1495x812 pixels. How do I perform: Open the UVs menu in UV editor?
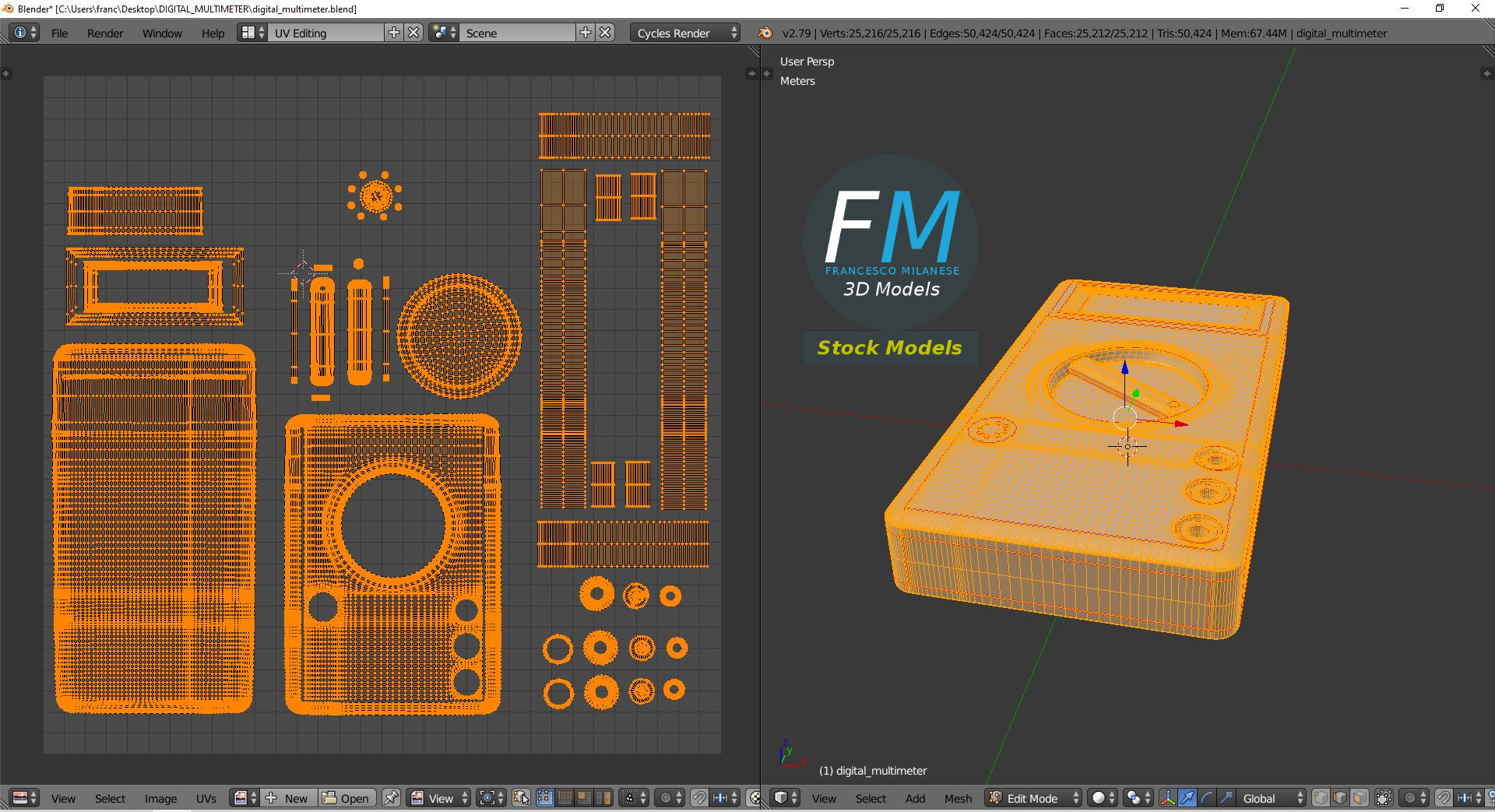pos(206,798)
